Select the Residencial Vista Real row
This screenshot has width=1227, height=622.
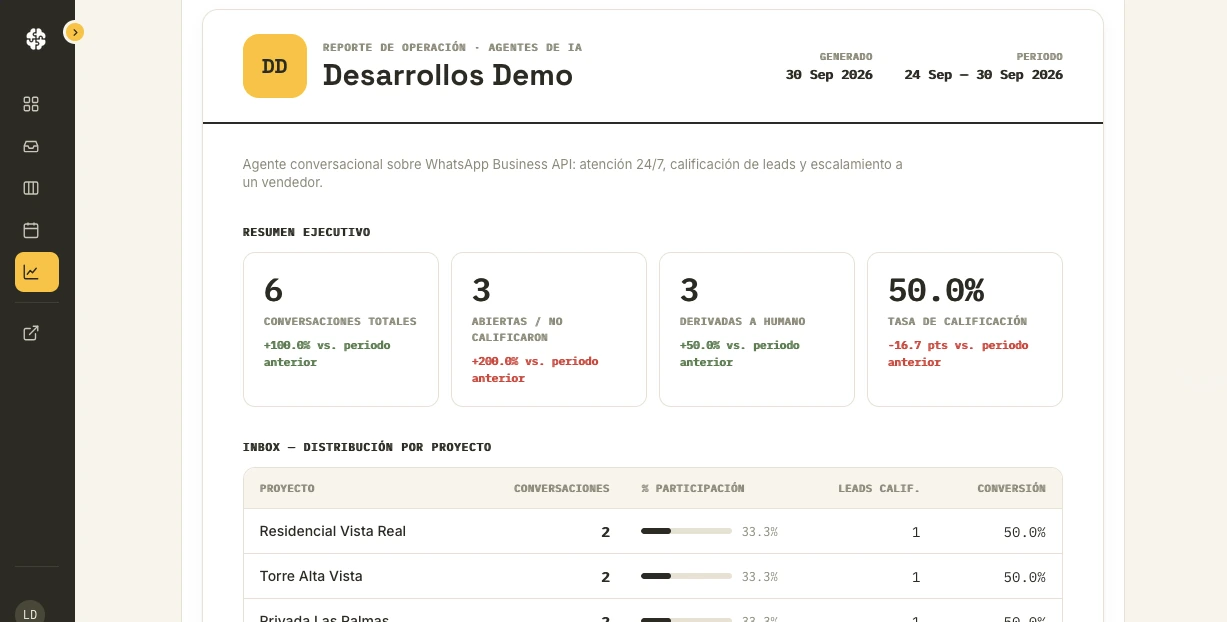[x=653, y=531]
